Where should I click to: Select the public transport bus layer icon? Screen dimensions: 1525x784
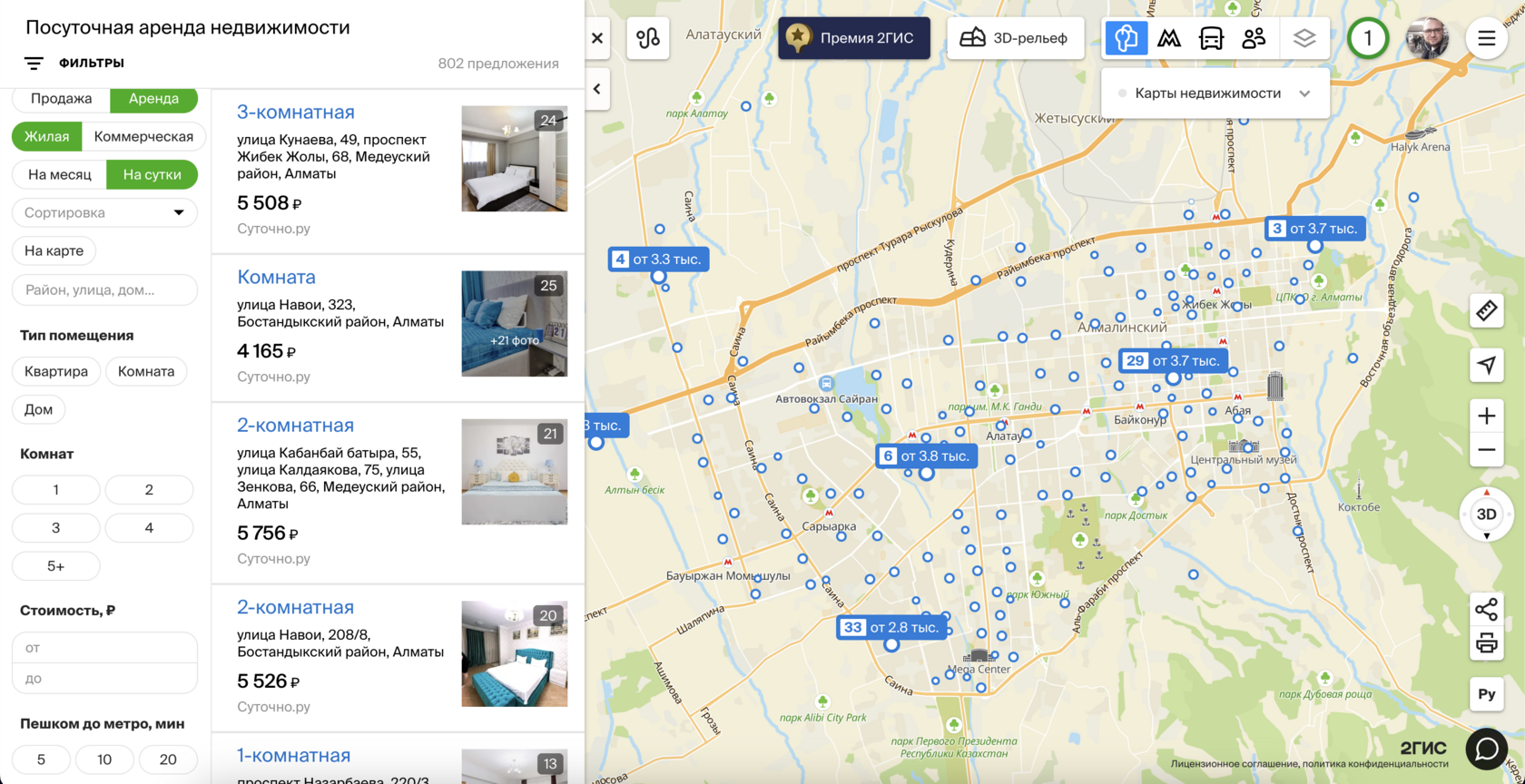pyautogui.click(x=1211, y=38)
